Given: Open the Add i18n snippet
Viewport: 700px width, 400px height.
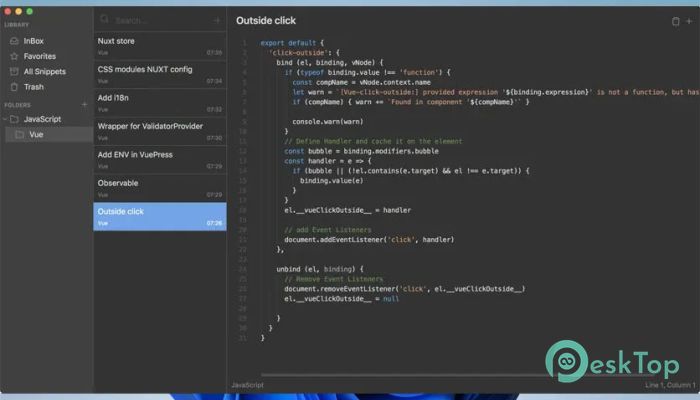Looking at the screenshot, I should pyautogui.click(x=160, y=103).
